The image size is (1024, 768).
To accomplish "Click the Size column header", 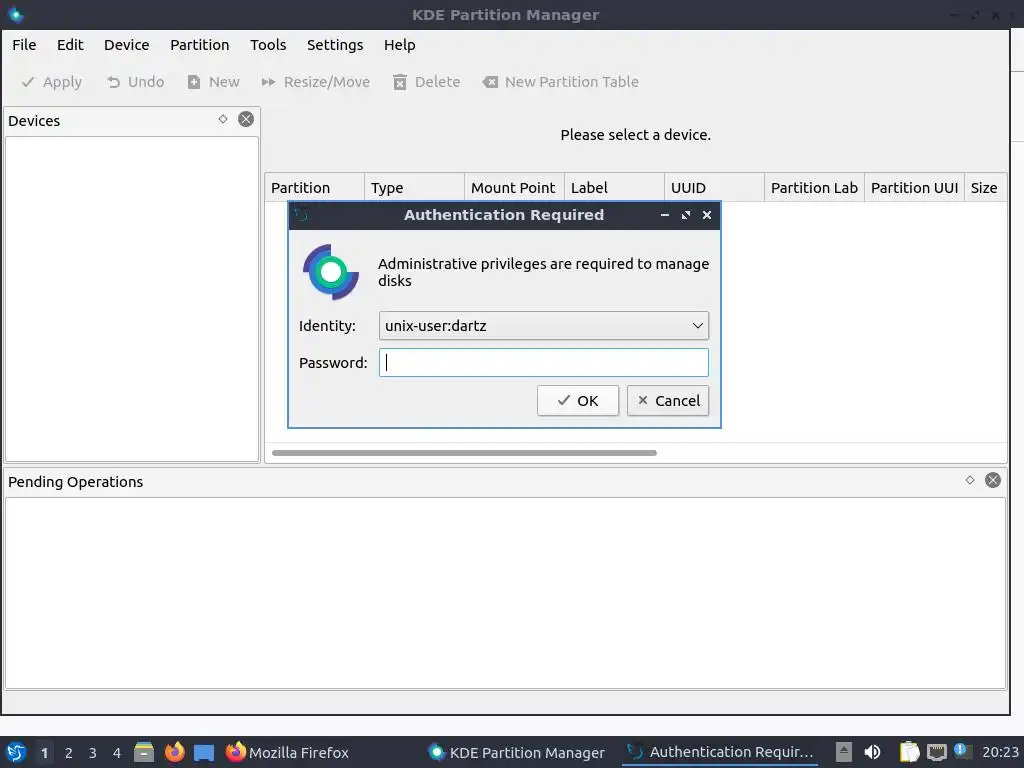I will coord(985,187).
